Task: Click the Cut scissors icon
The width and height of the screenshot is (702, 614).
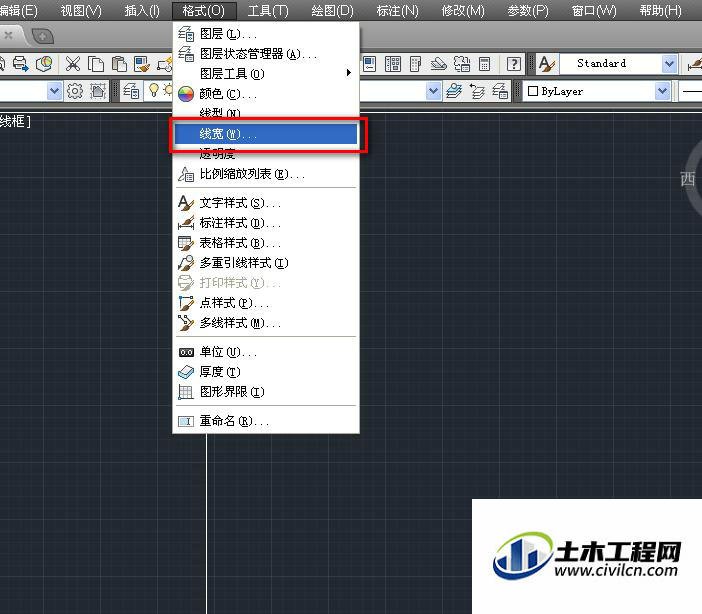Action: coord(73,64)
